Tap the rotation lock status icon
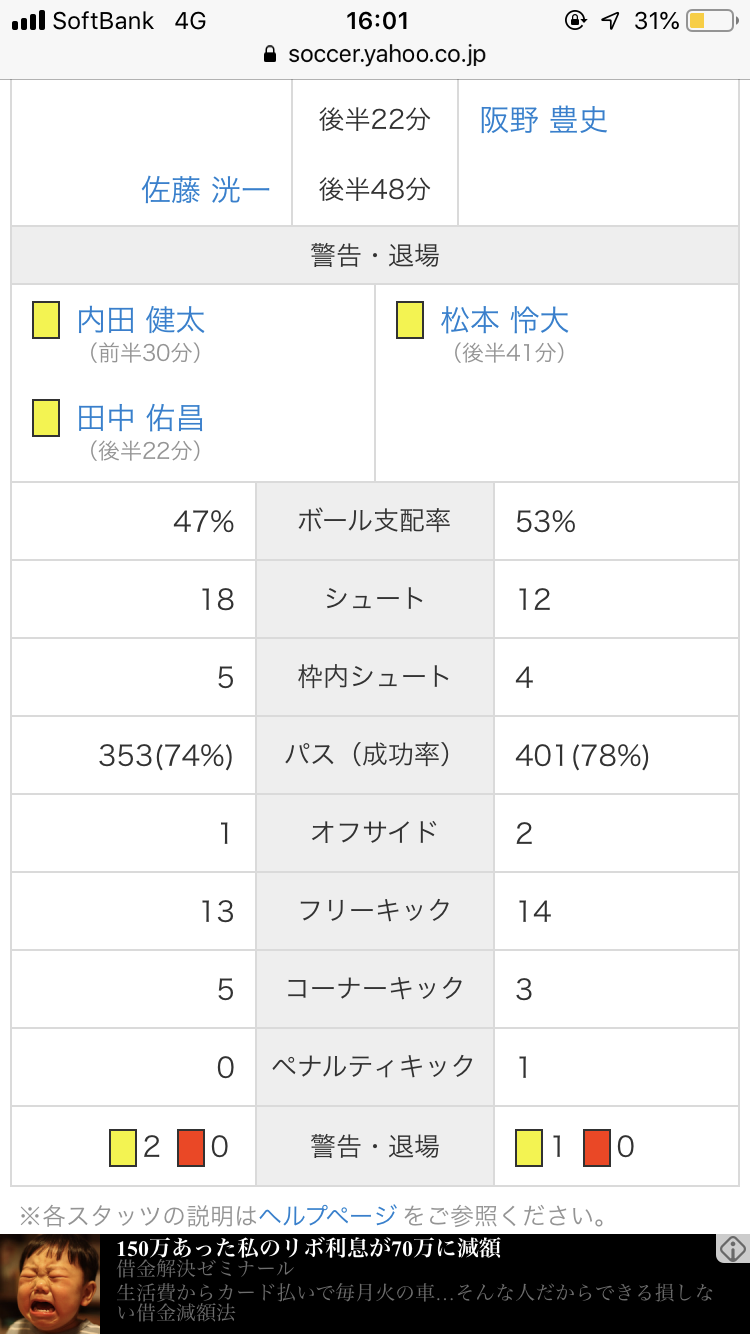 576,20
